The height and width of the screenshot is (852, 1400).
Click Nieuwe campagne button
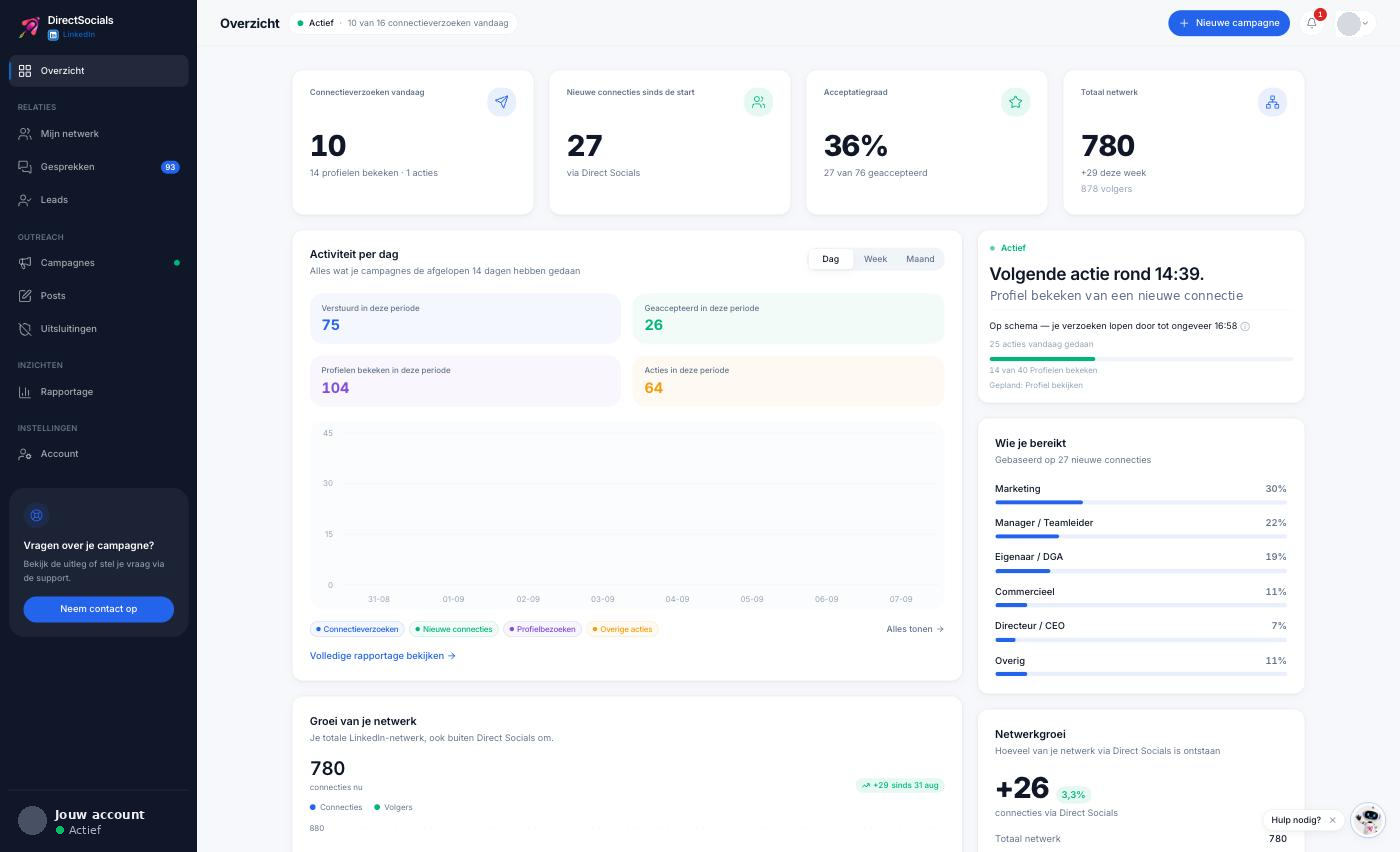click(x=1229, y=23)
